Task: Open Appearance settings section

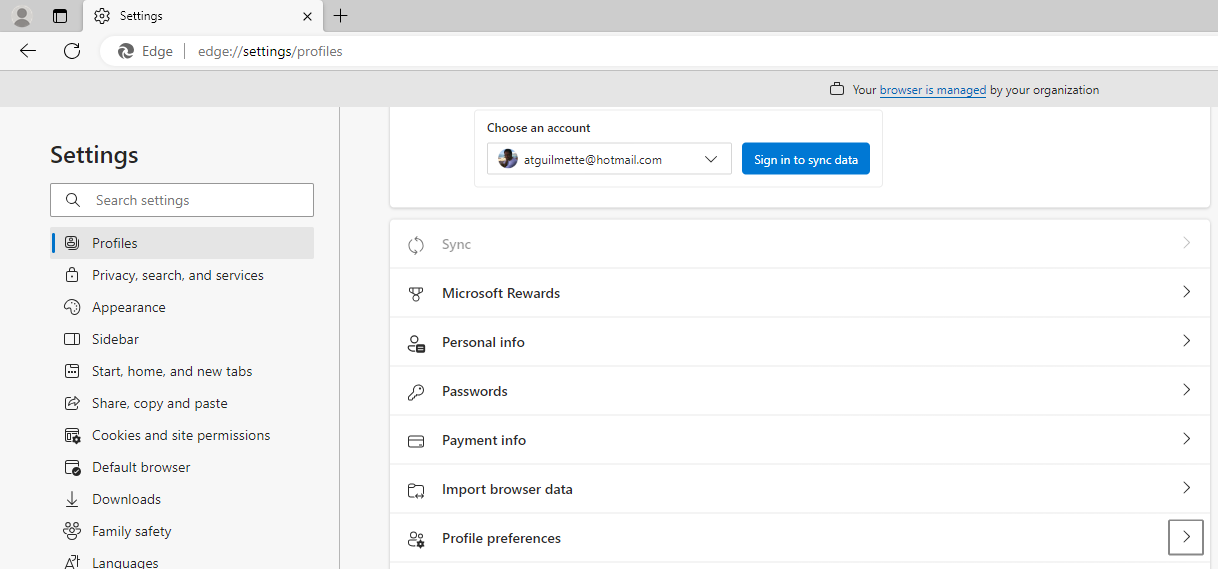Action: pyautogui.click(x=128, y=307)
